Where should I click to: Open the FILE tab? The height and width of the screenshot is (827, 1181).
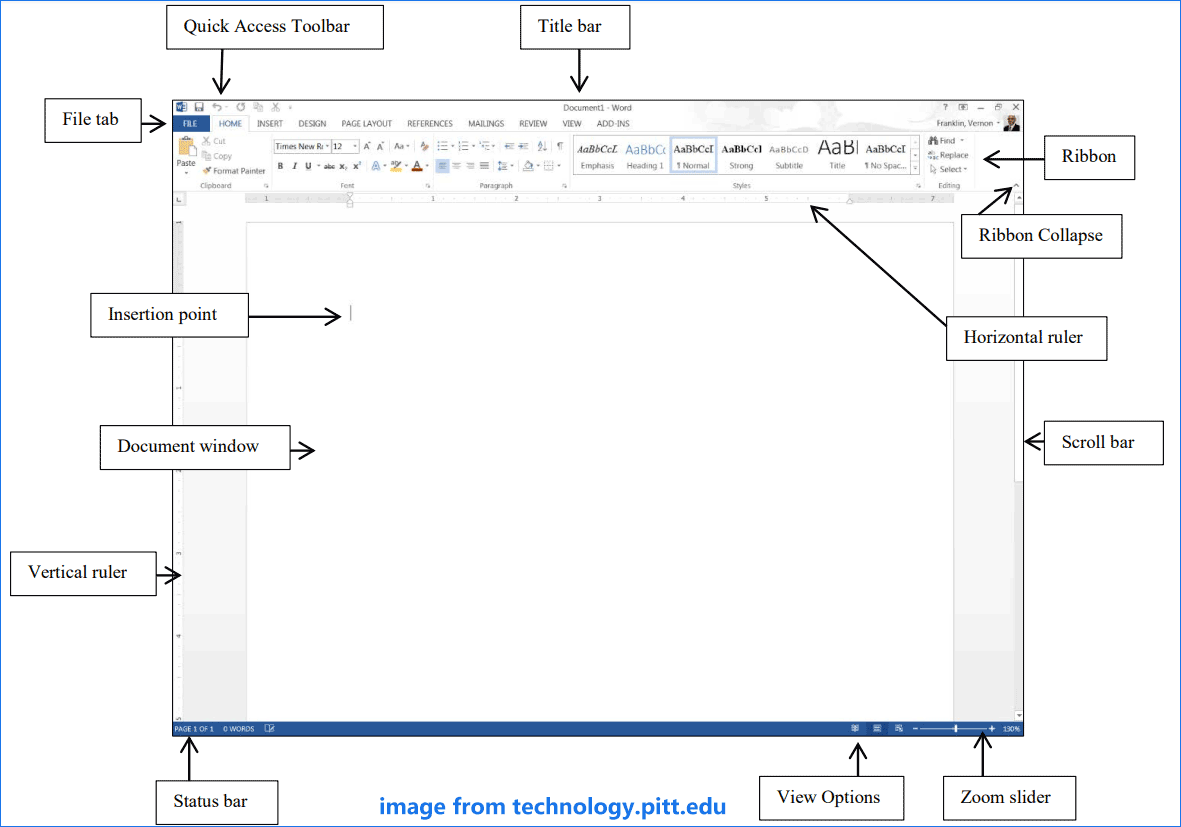(190, 123)
